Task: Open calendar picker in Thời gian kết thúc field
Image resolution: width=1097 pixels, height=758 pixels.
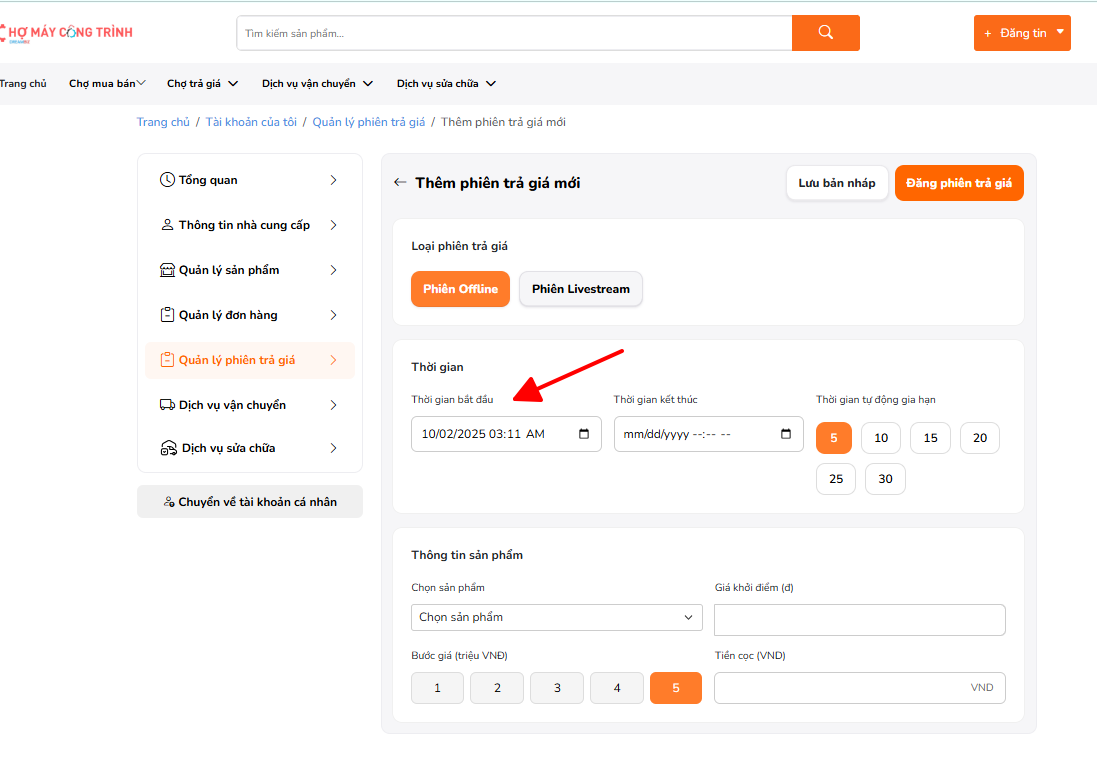Action: pos(786,434)
